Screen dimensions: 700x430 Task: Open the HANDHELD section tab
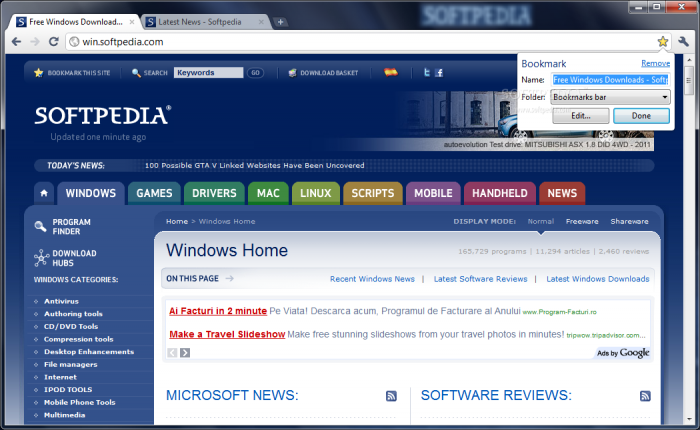500,193
